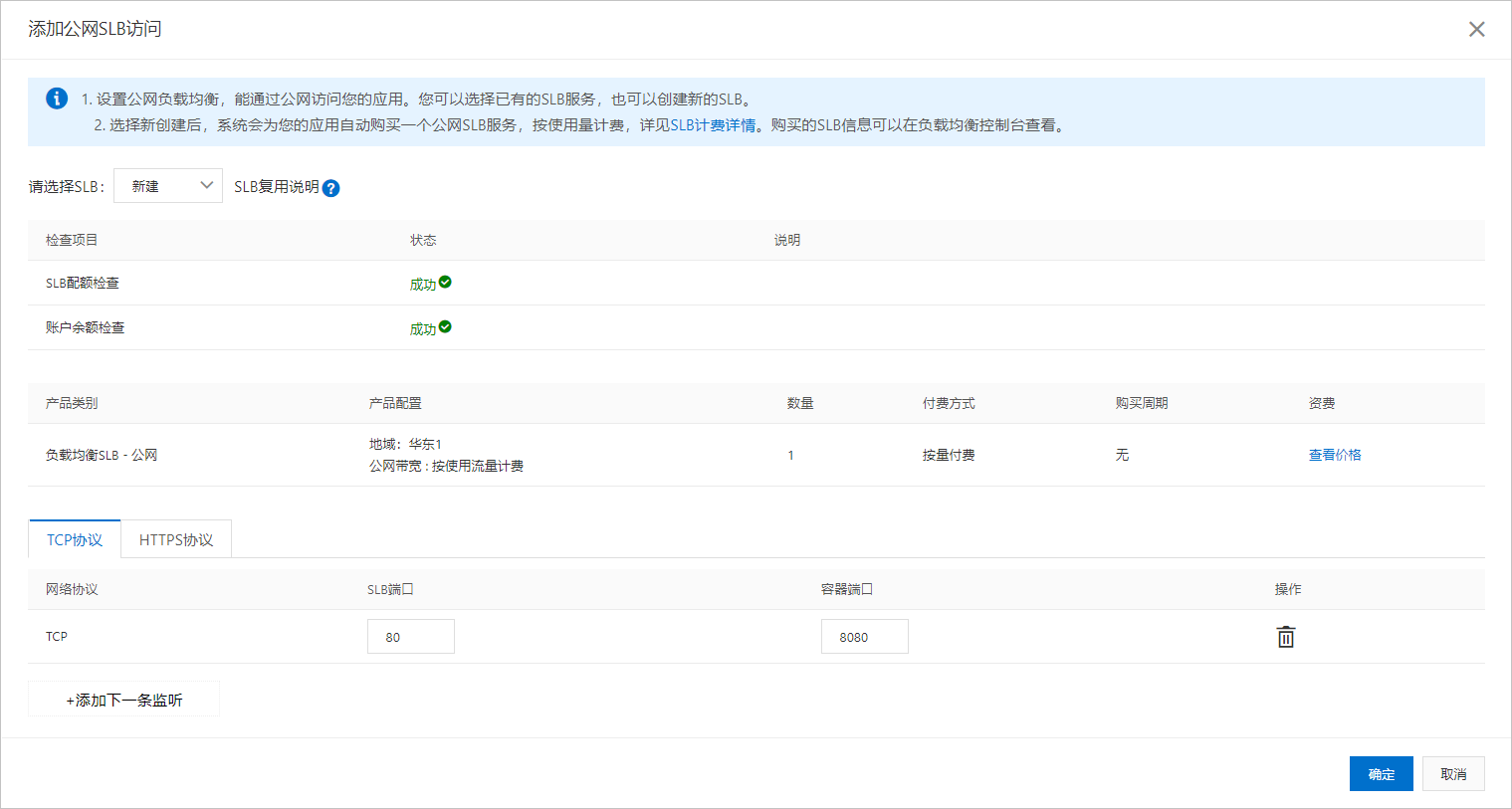This screenshot has width=1512, height=809.
Task: Click the SLB reuse help question icon
Action: coord(331,188)
